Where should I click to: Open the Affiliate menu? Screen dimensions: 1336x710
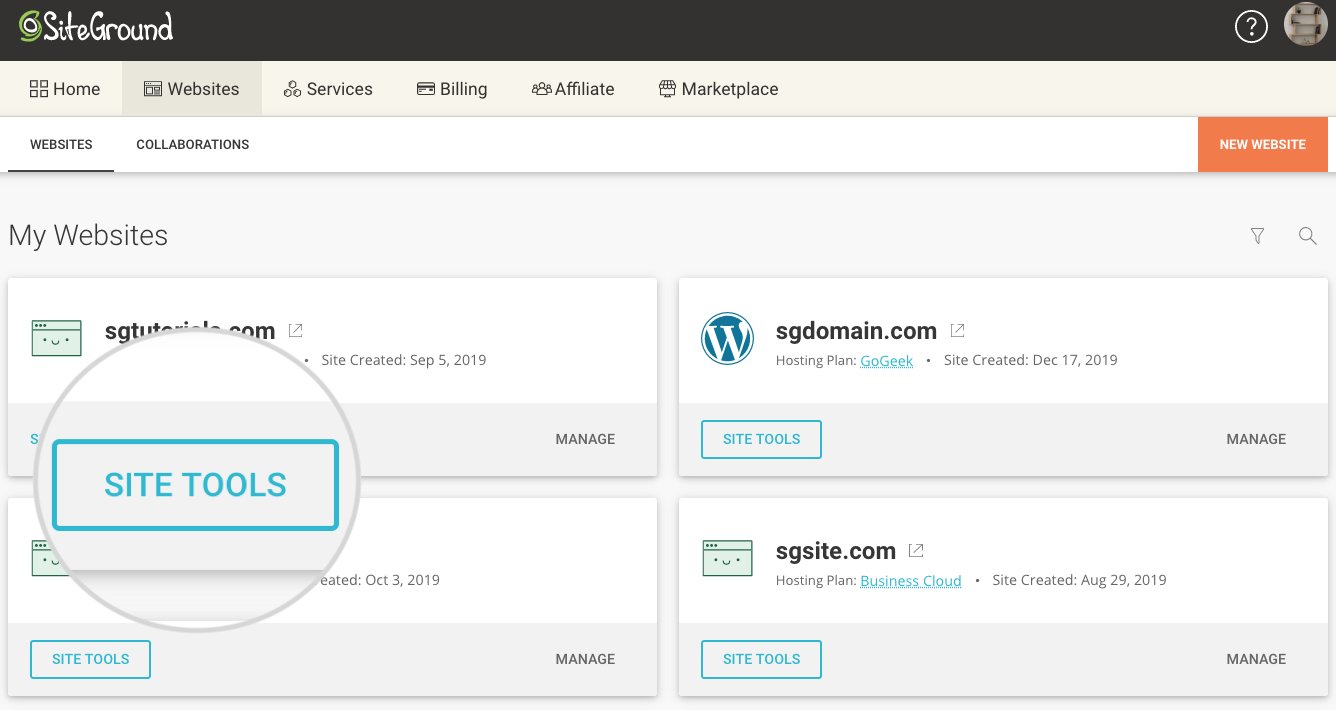[573, 89]
